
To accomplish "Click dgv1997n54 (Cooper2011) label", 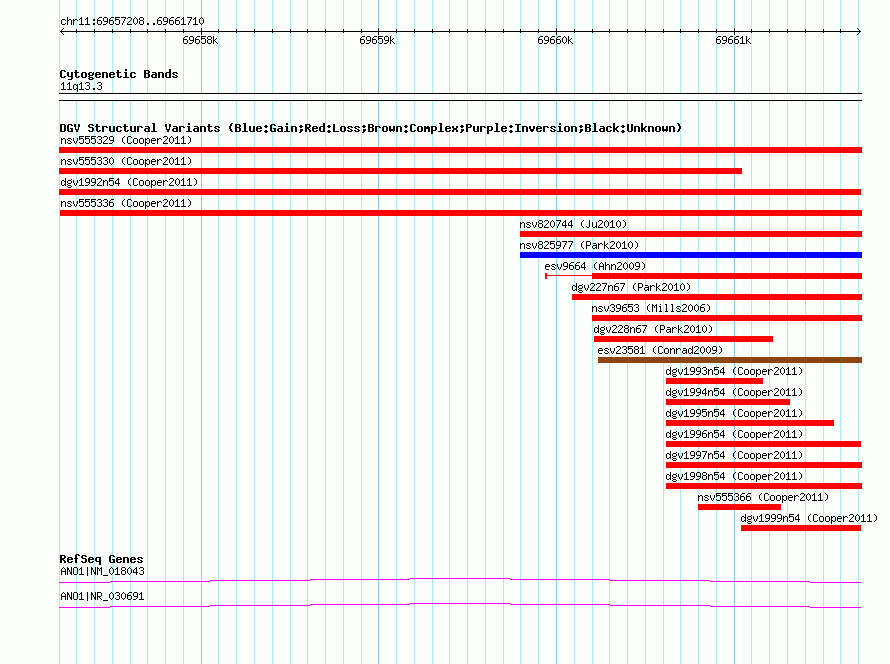I will [734, 455].
